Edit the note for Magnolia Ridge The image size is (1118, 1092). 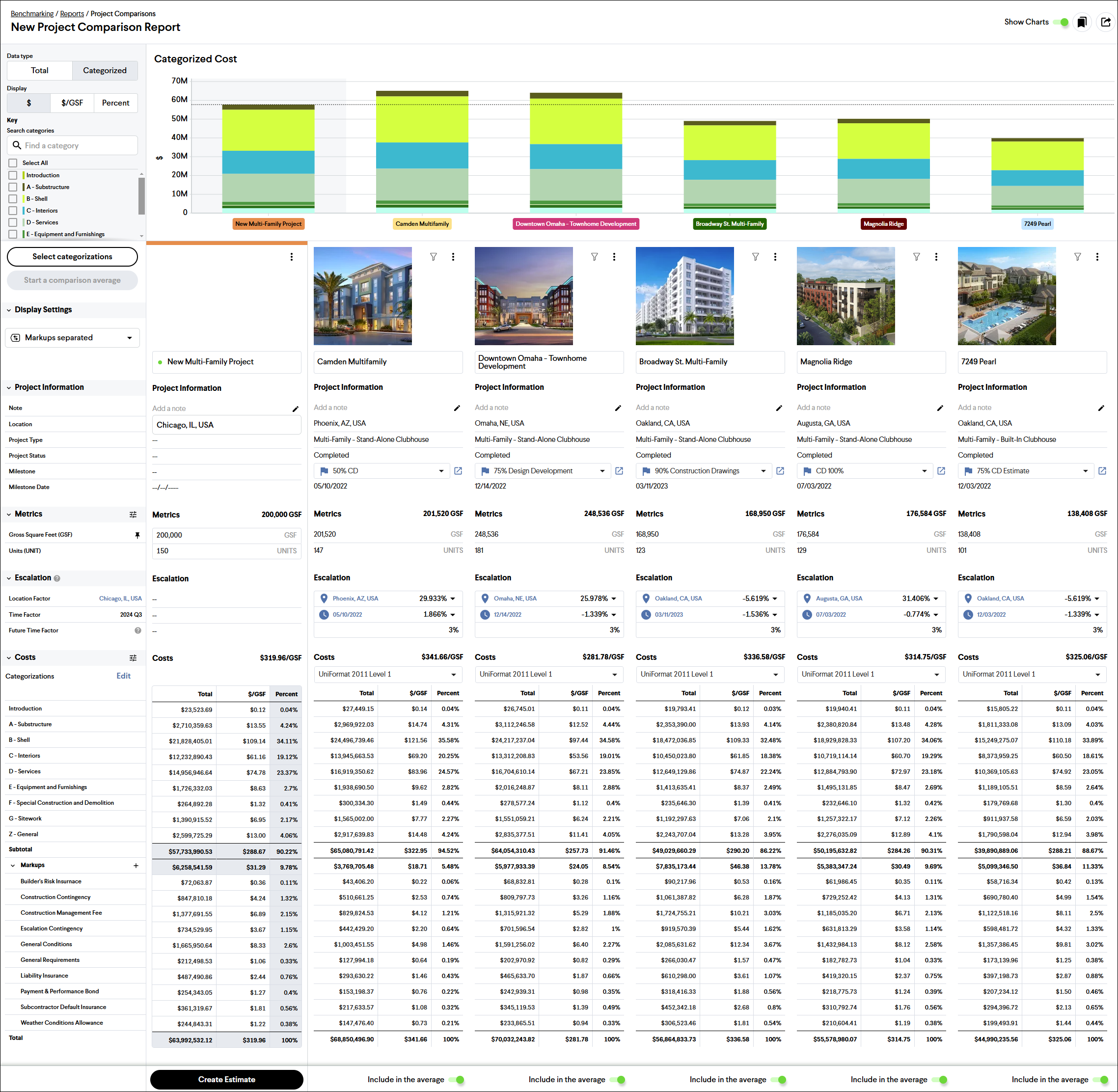(x=940, y=408)
